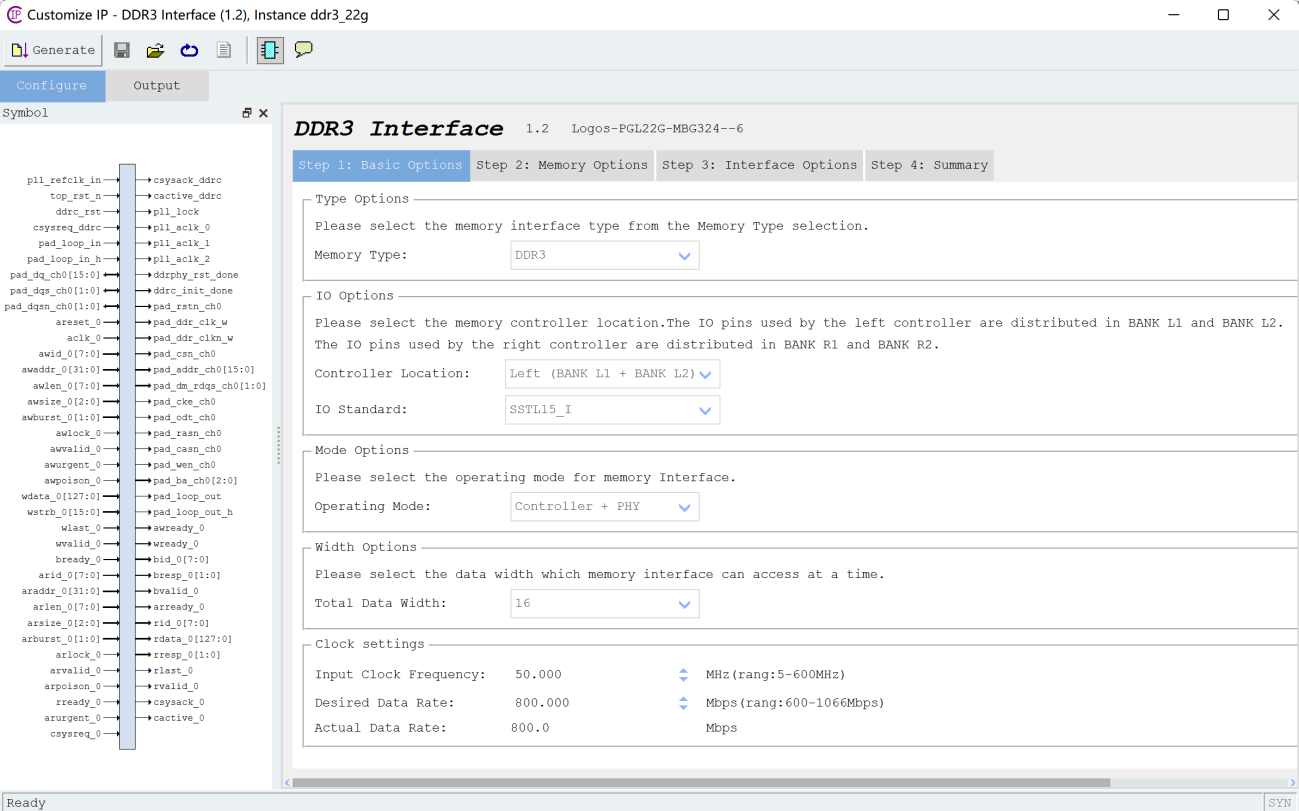Click the scrollbar right arrow
This screenshot has width=1299, height=811.
(1293, 783)
